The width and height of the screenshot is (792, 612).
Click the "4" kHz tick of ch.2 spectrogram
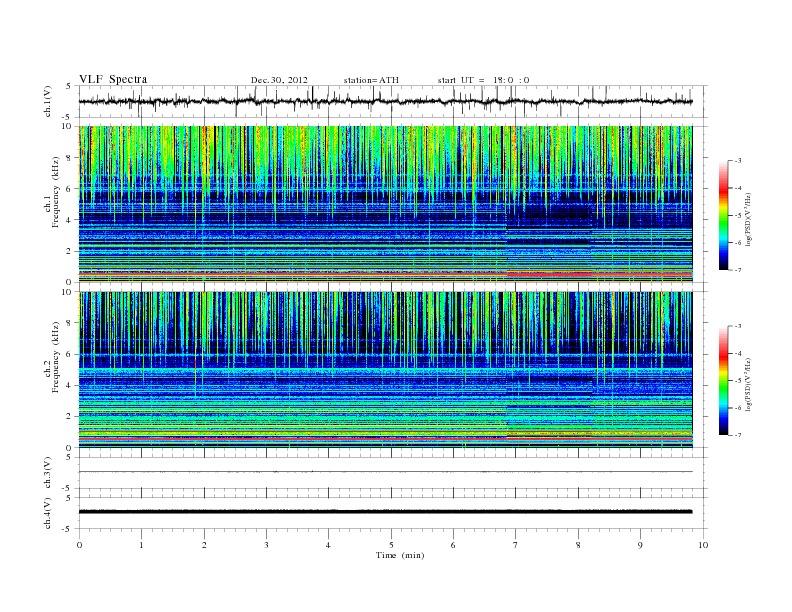point(69,385)
